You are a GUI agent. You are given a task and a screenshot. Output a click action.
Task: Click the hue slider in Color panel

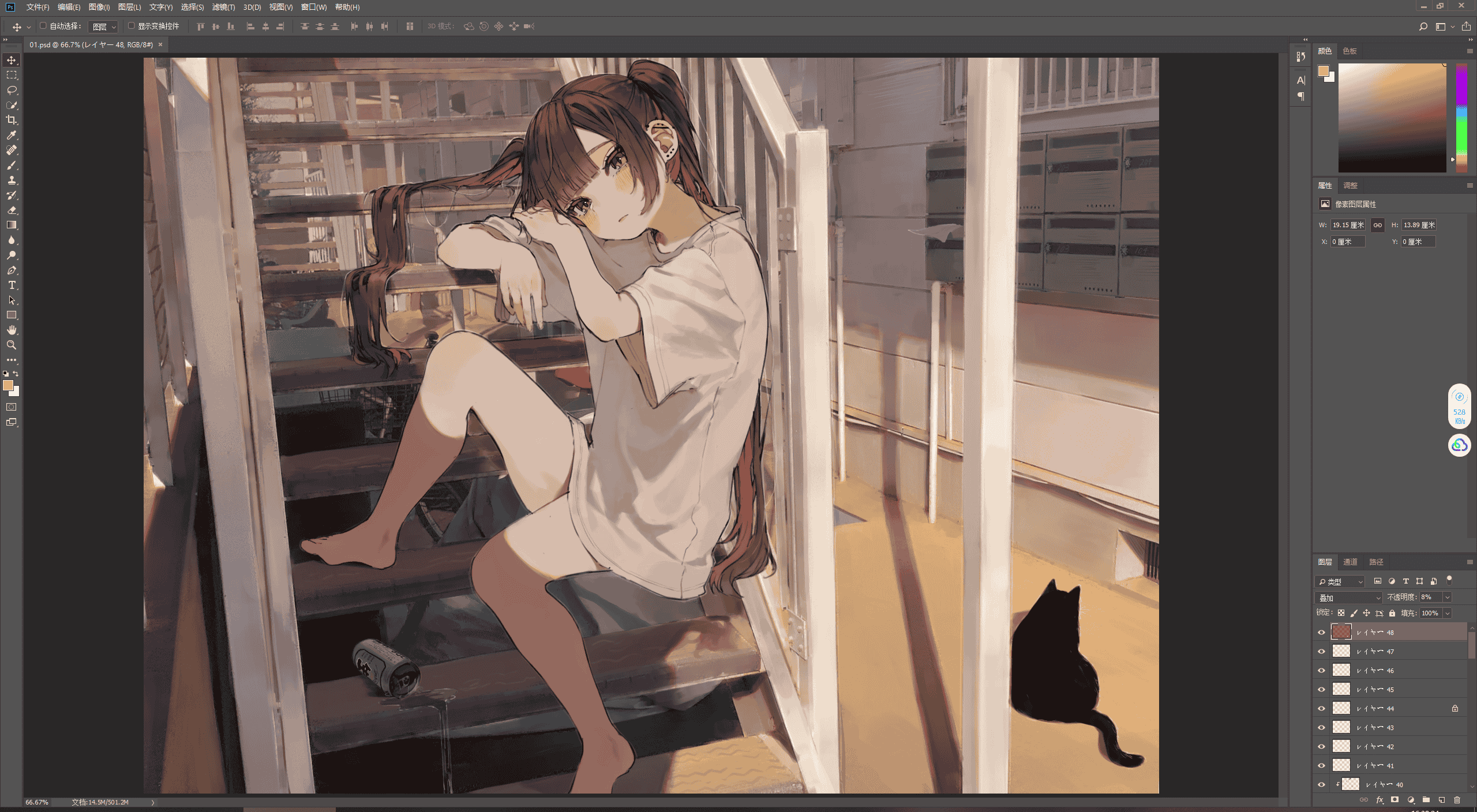click(1461, 118)
